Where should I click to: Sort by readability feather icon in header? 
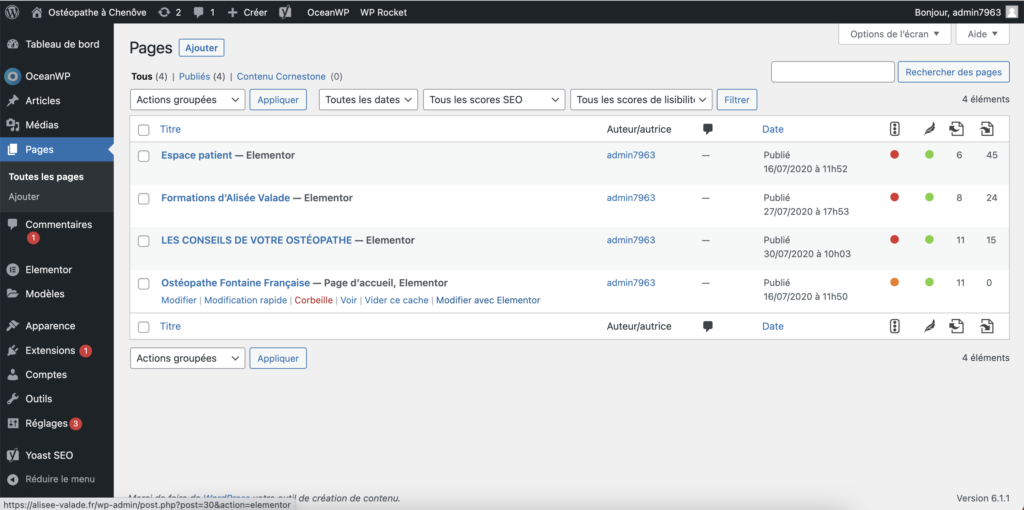click(928, 129)
